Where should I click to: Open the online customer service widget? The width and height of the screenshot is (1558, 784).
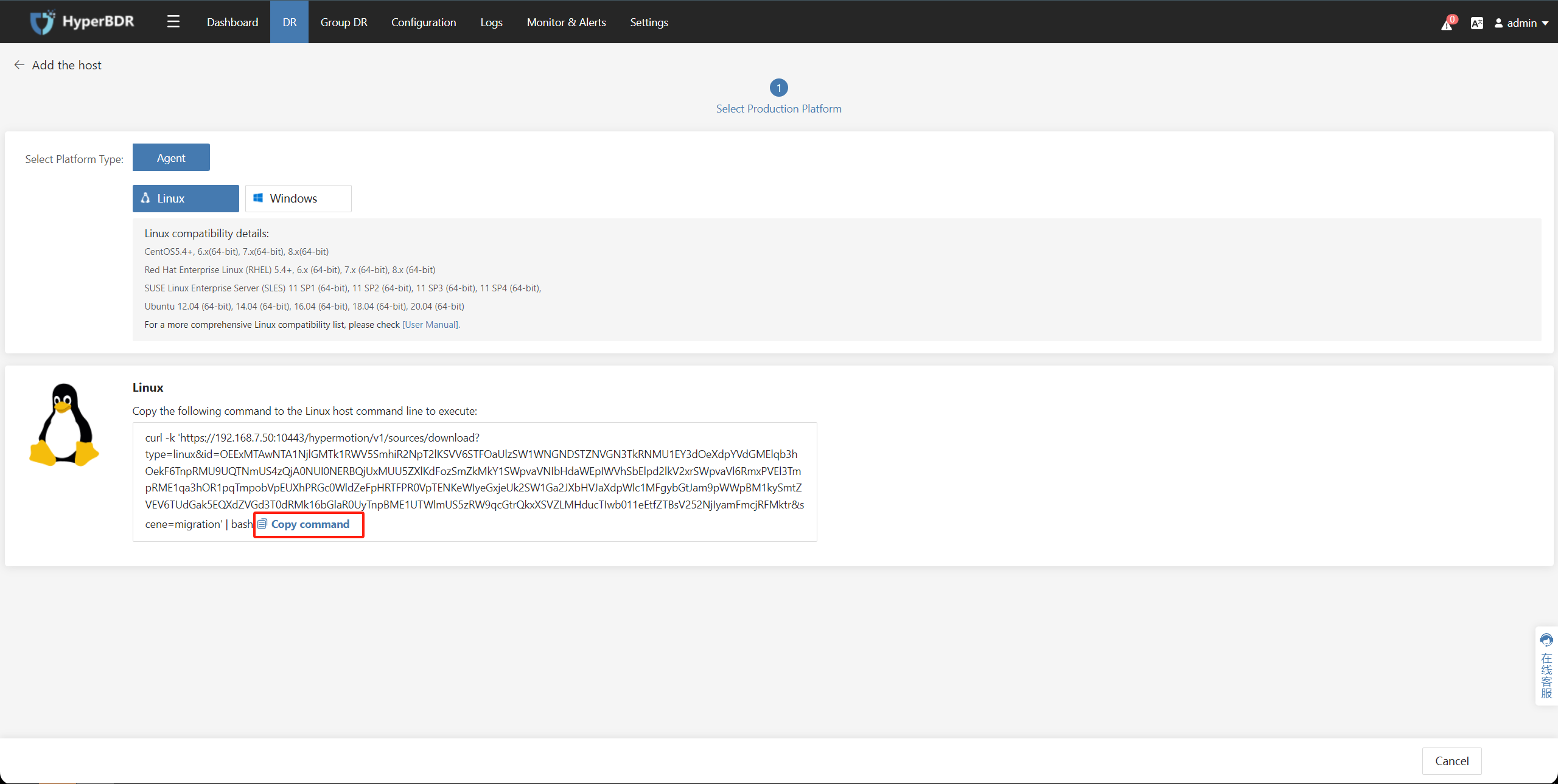(1546, 666)
